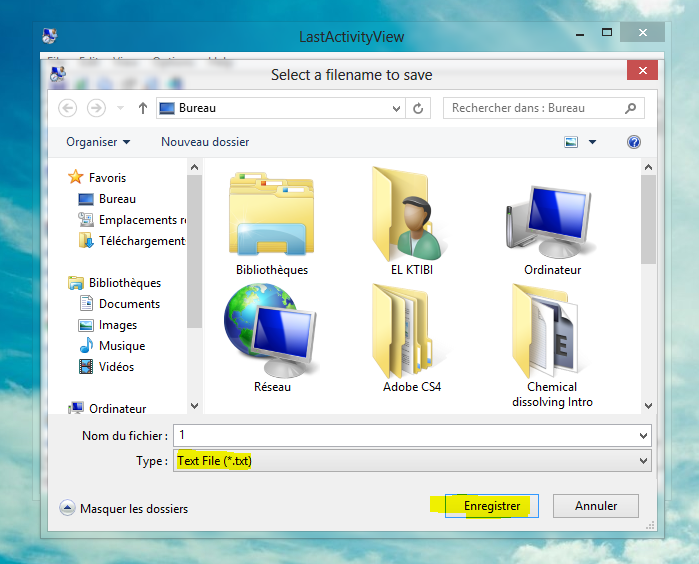The width and height of the screenshot is (699, 564).
Task: Open the Bibliothèques folder icon
Action: click(x=271, y=214)
